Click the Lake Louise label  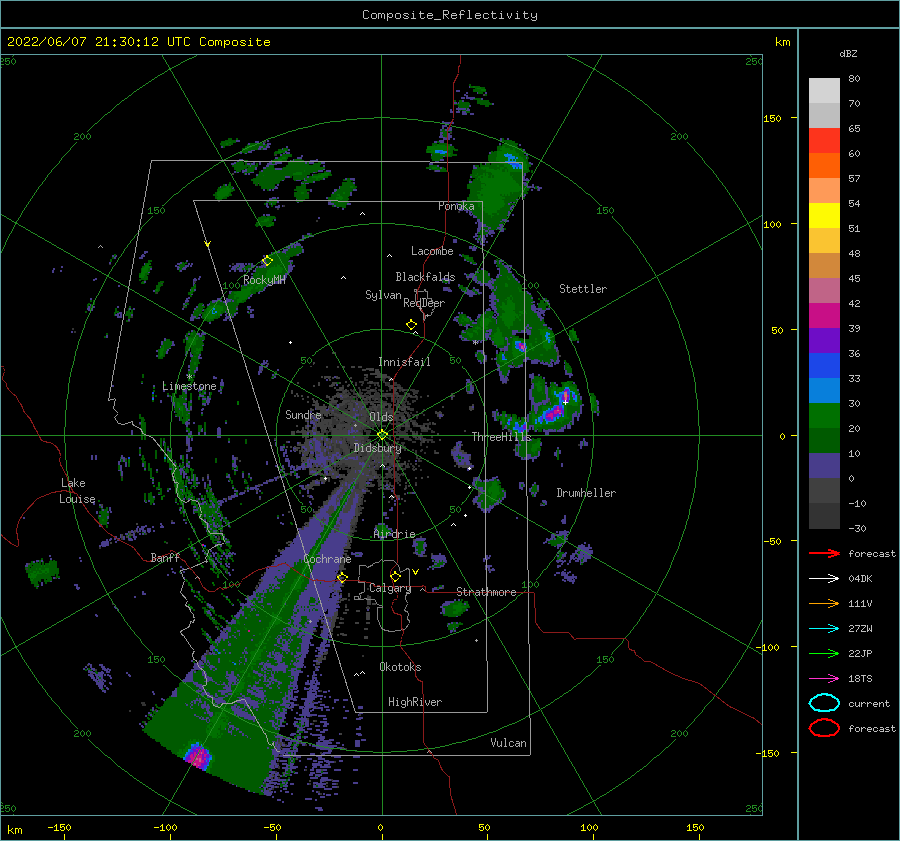(78, 491)
